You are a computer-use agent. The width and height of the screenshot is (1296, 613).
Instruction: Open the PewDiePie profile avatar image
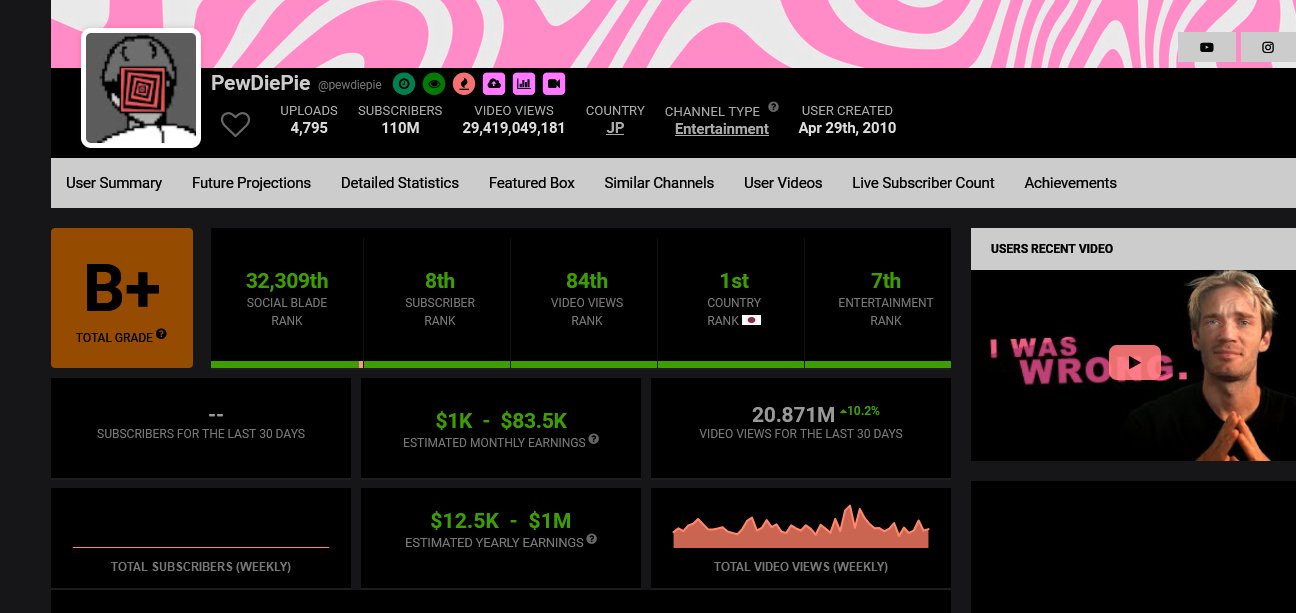click(x=141, y=88)
